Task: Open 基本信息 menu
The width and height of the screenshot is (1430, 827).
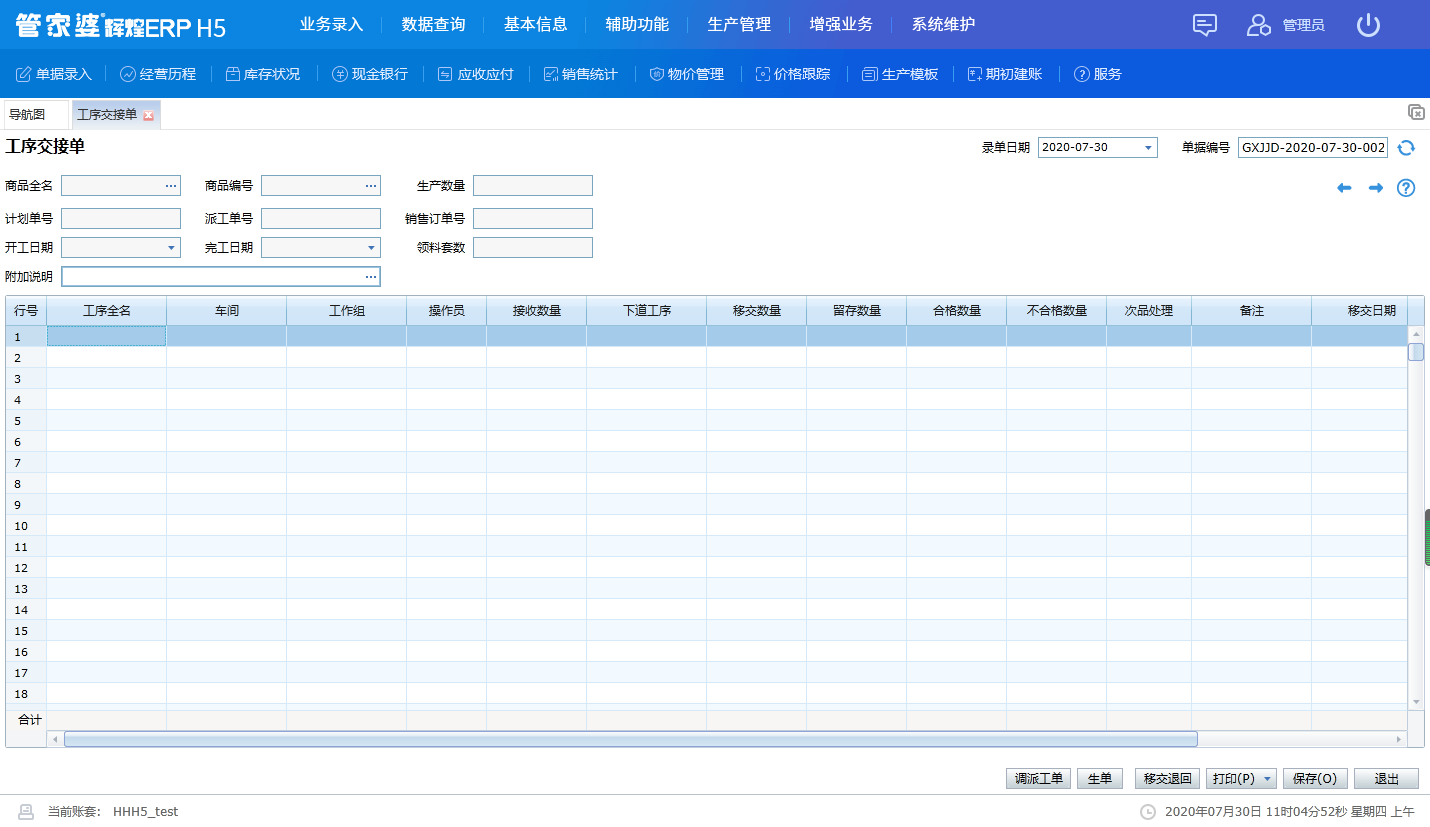Action: [x=535, y=25]
